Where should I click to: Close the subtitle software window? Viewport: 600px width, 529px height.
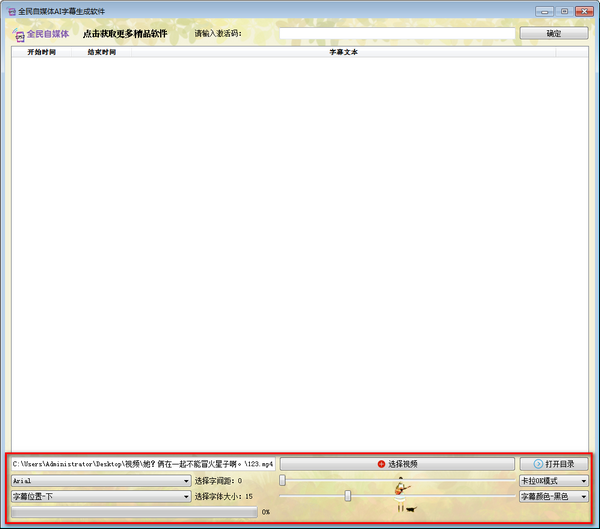click(582, 10)
